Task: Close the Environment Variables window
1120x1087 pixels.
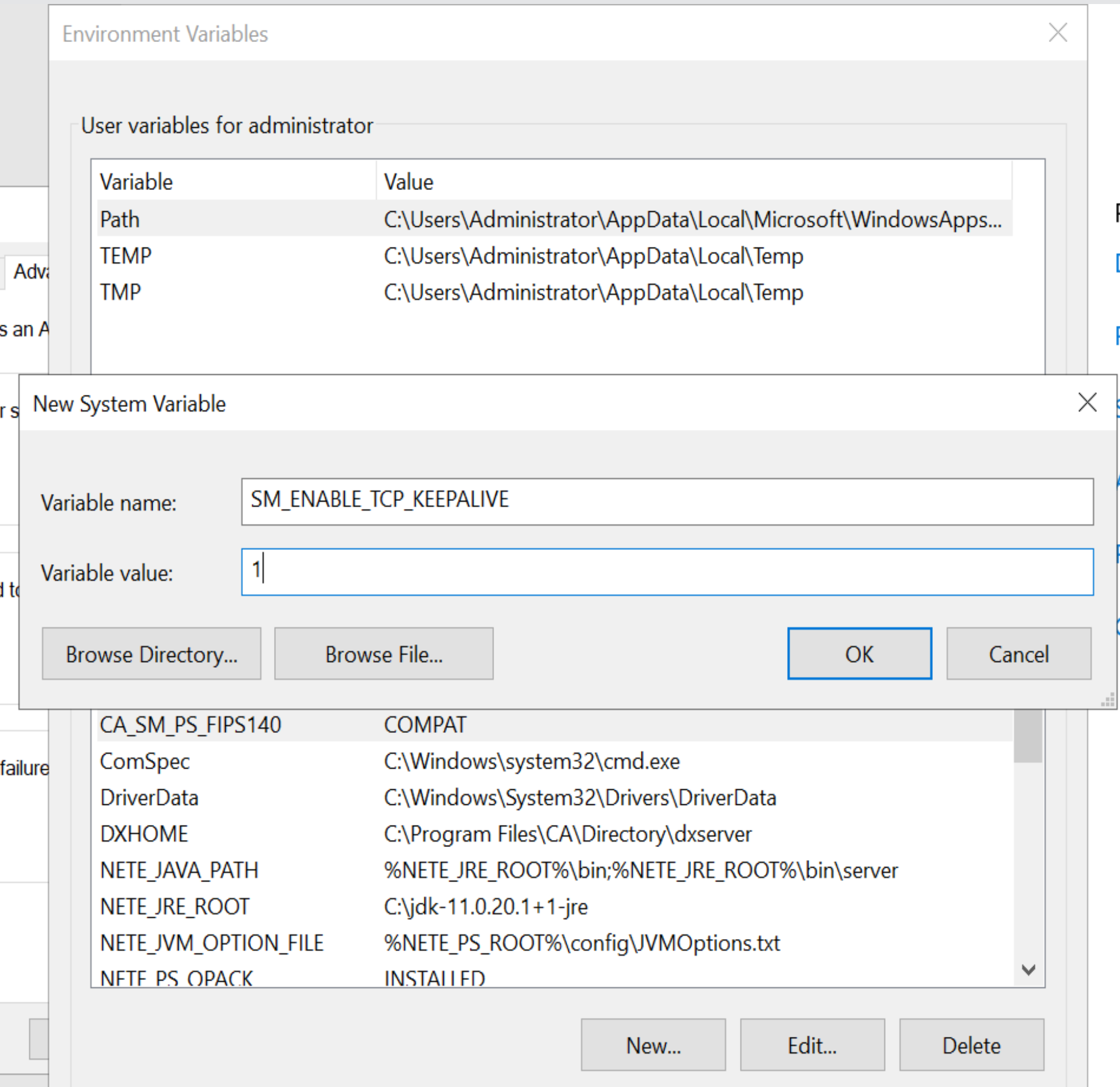Action: 1058,33
